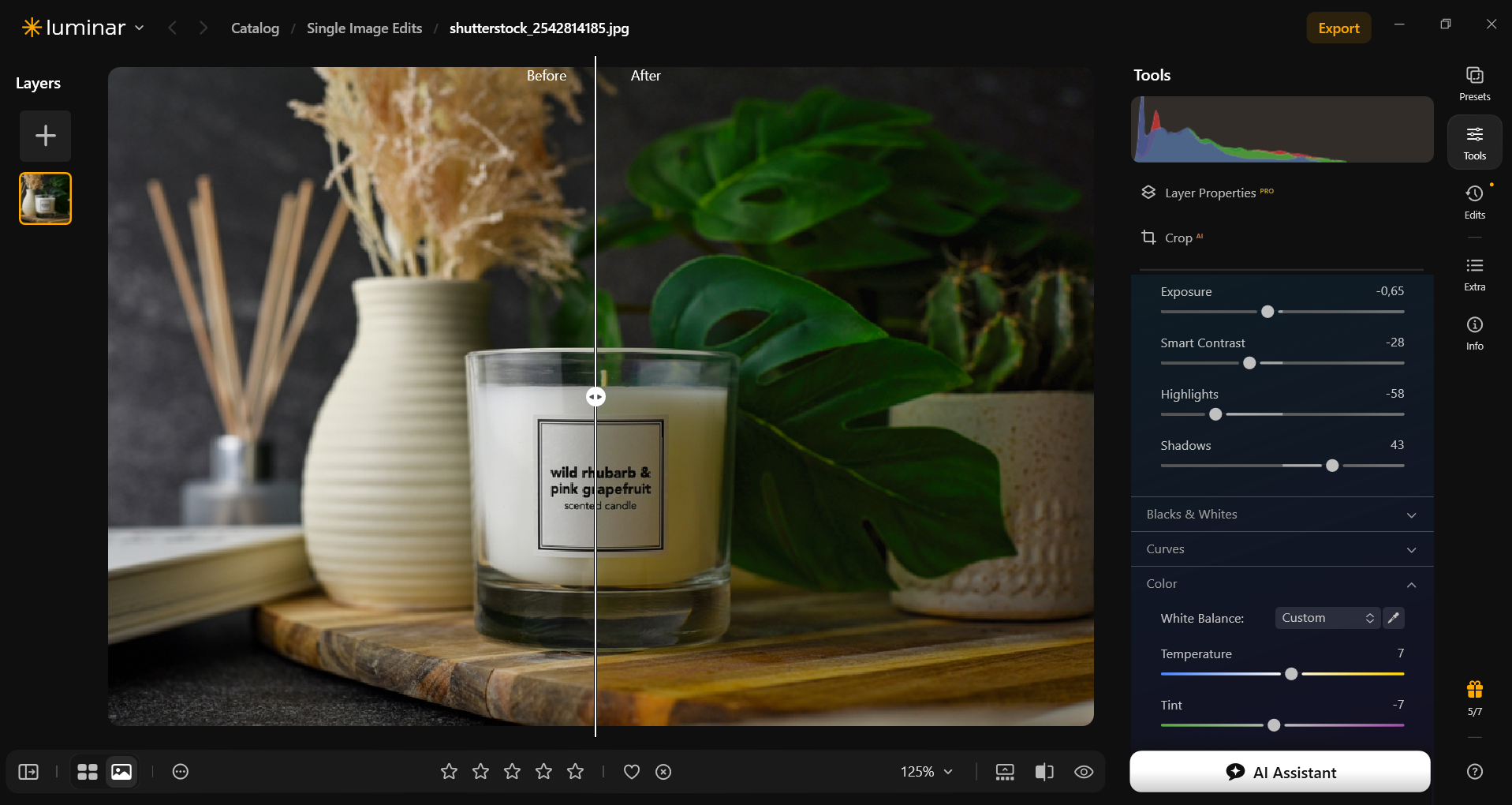Open the luminar main menu dropdown
1512x805 pixels.
tap(84, 28)
